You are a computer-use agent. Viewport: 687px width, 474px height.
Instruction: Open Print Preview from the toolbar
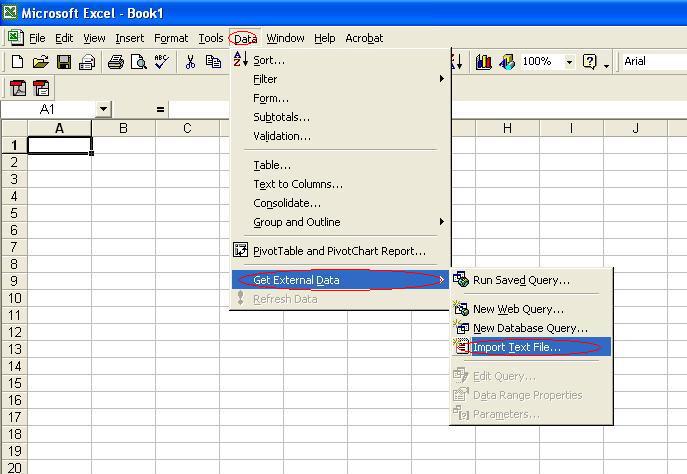tap(139, 62)
